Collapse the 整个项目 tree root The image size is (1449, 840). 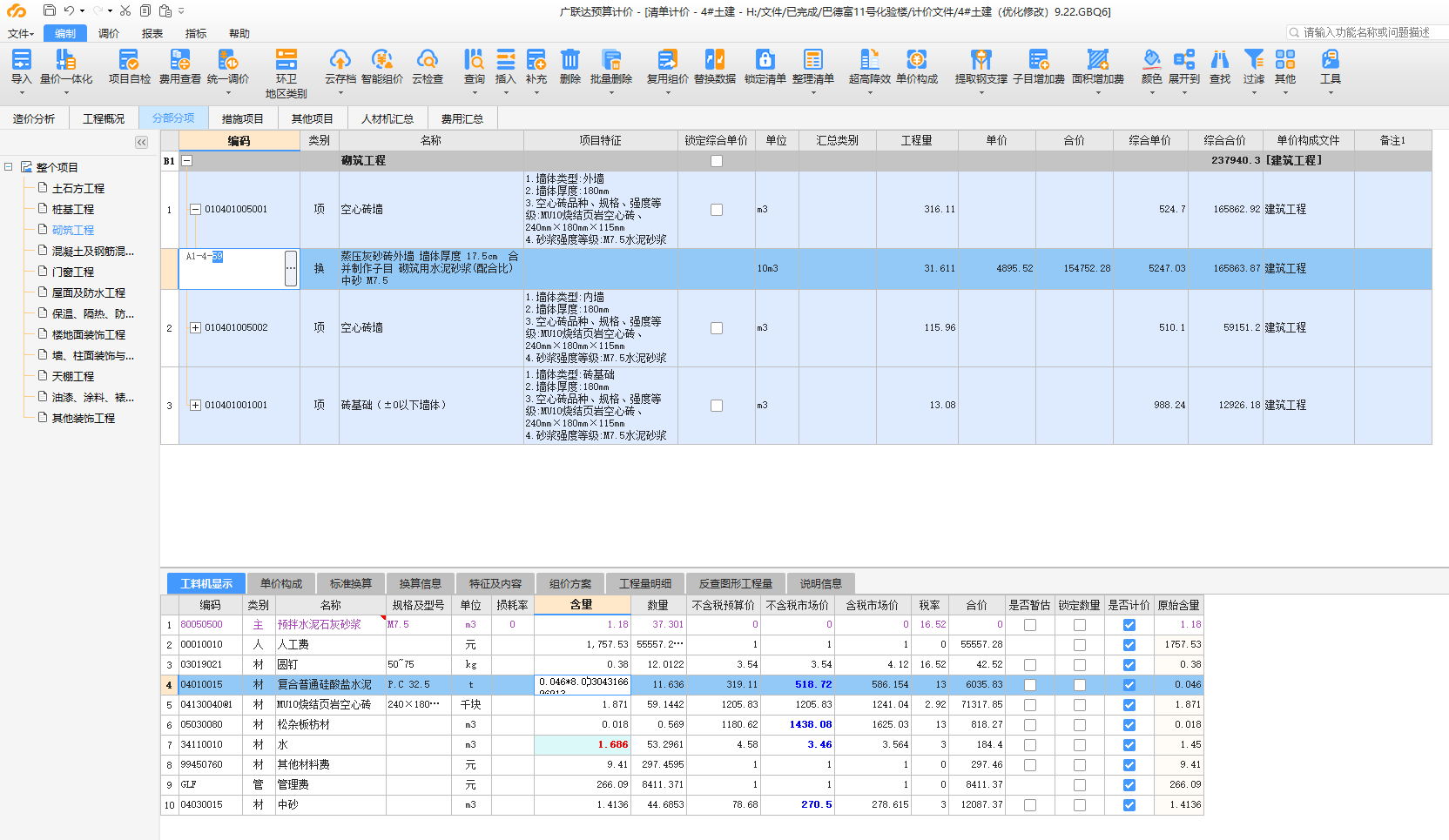[9, 167]
